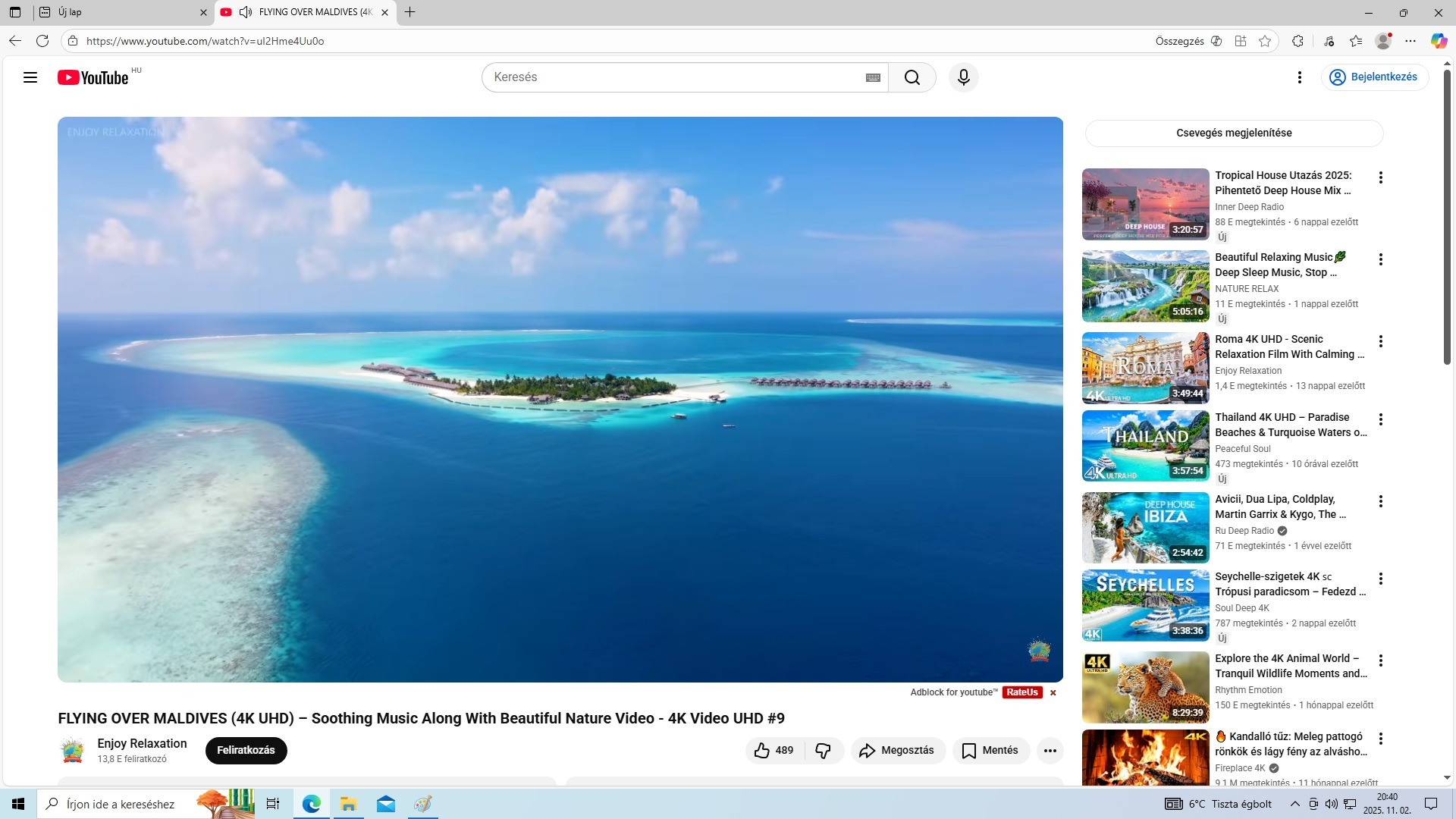The height and width of the screenshot is (819, 1456).
Task: Click the Bejelentkezés sign-in button
Action: 1374,77
